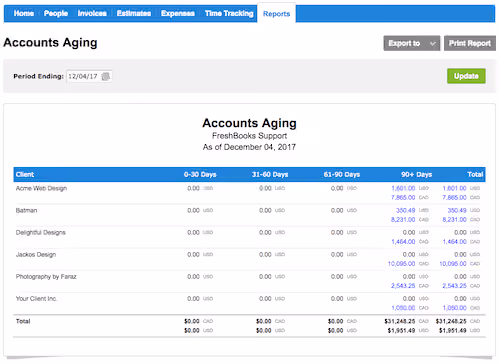The image size is (500, 364).
Task: Open Batman 90+ Days 350.49 USD amount
Action: point(405,210)
